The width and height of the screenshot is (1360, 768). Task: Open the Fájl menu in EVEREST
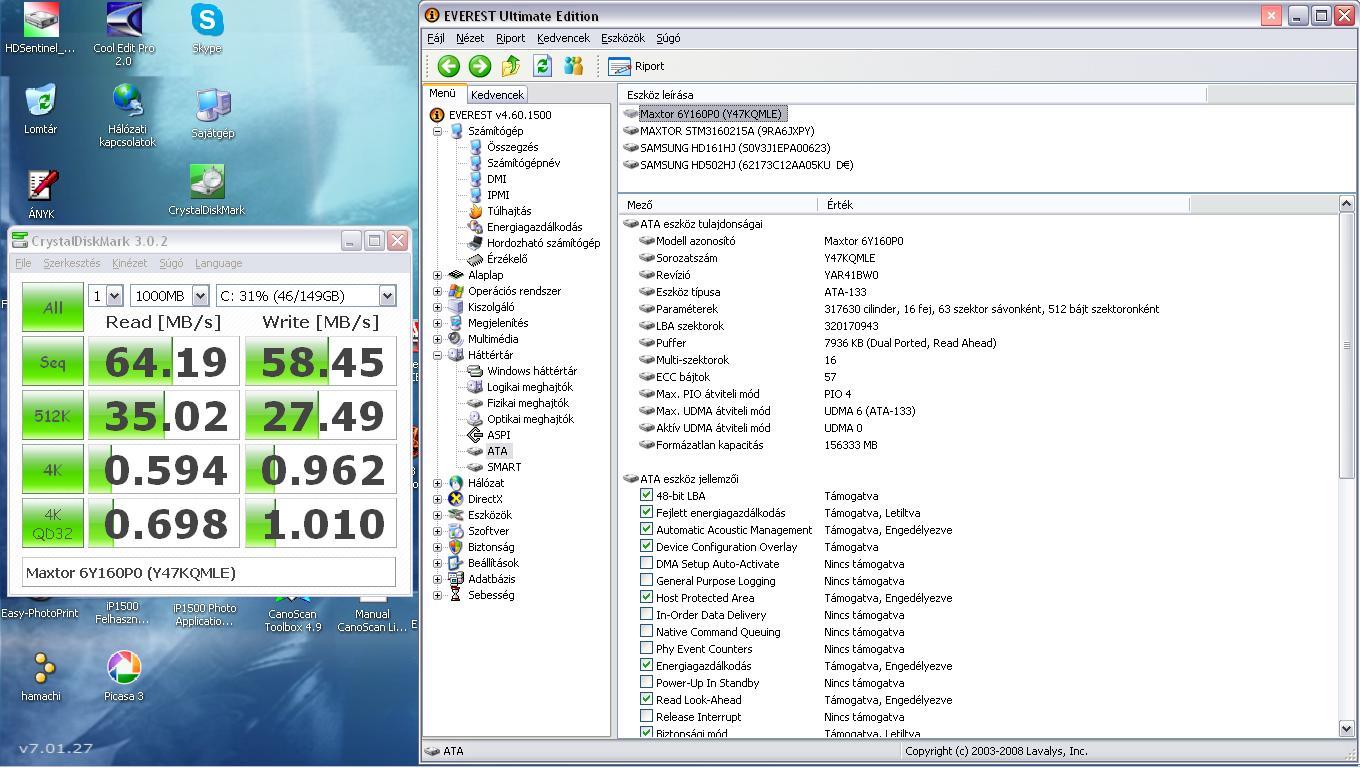[436, 38]
